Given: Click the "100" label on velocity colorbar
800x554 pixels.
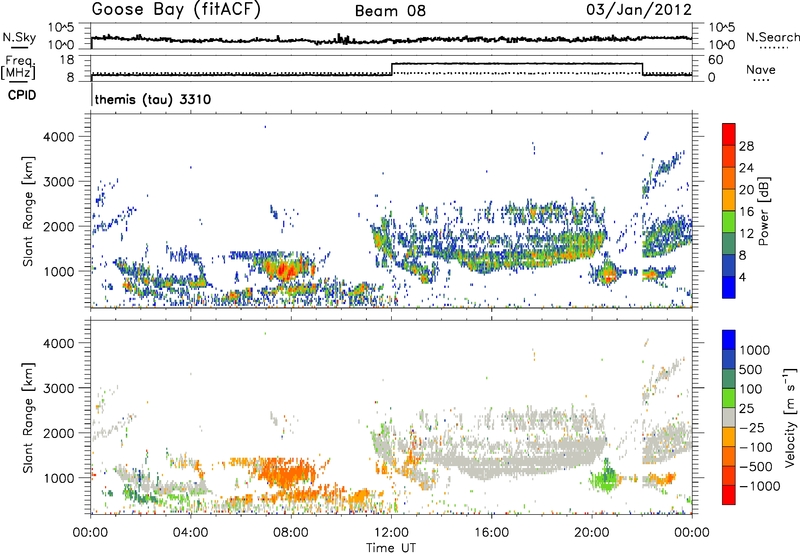Looking at the screenshot, I should 751,389.
